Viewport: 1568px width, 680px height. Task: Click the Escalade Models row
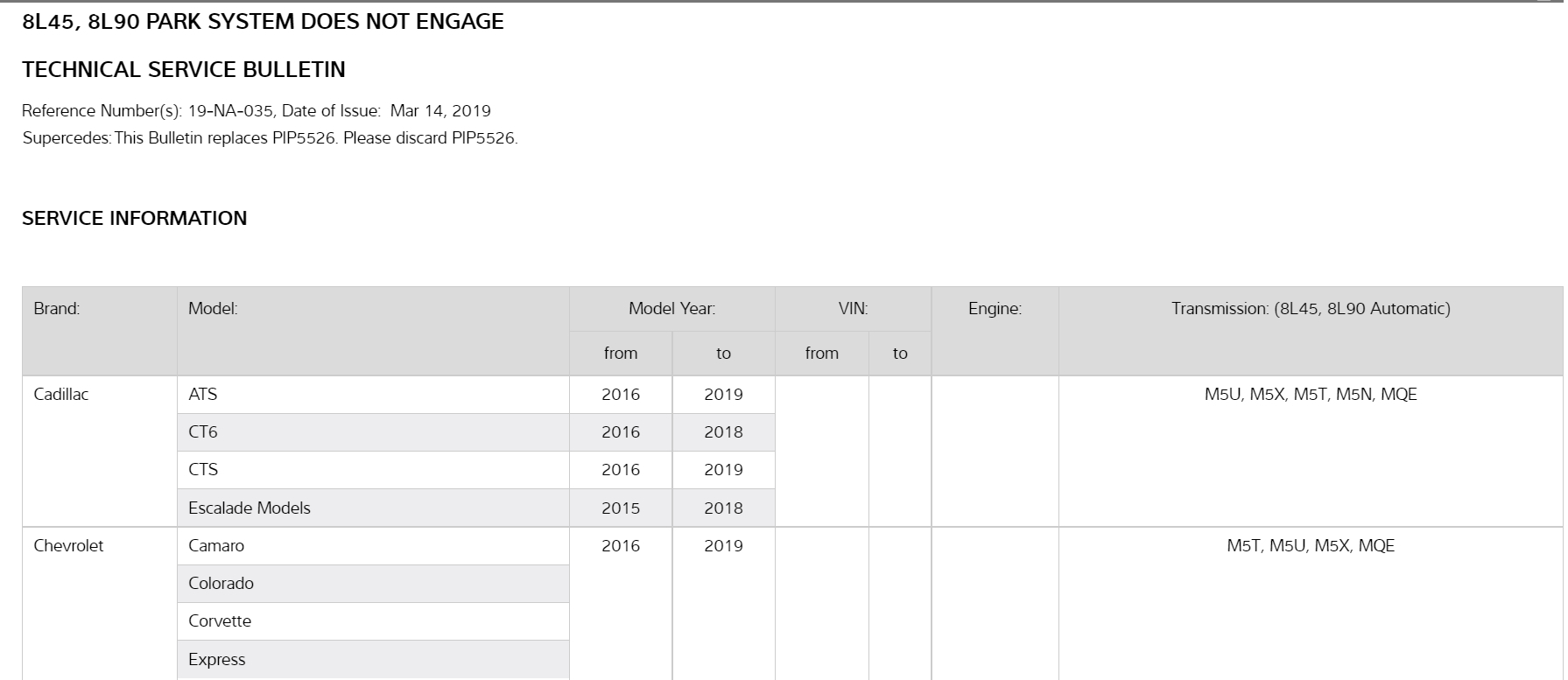(x=250, y=508)
